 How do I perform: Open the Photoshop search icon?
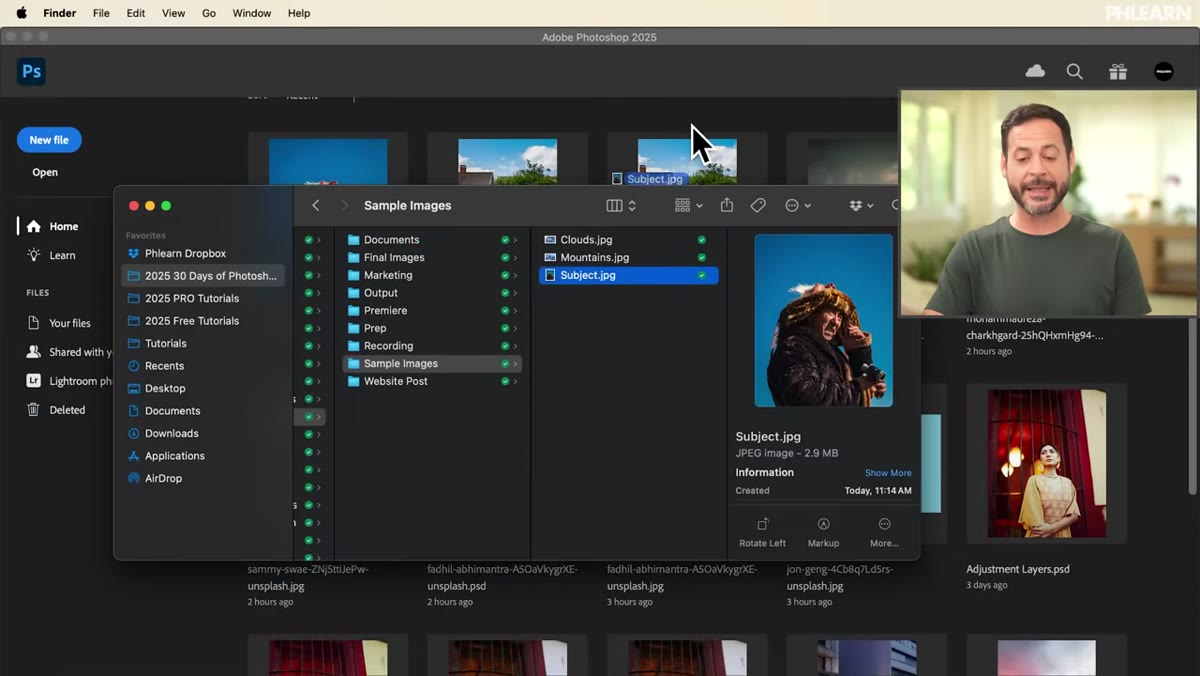(1075, 71)
